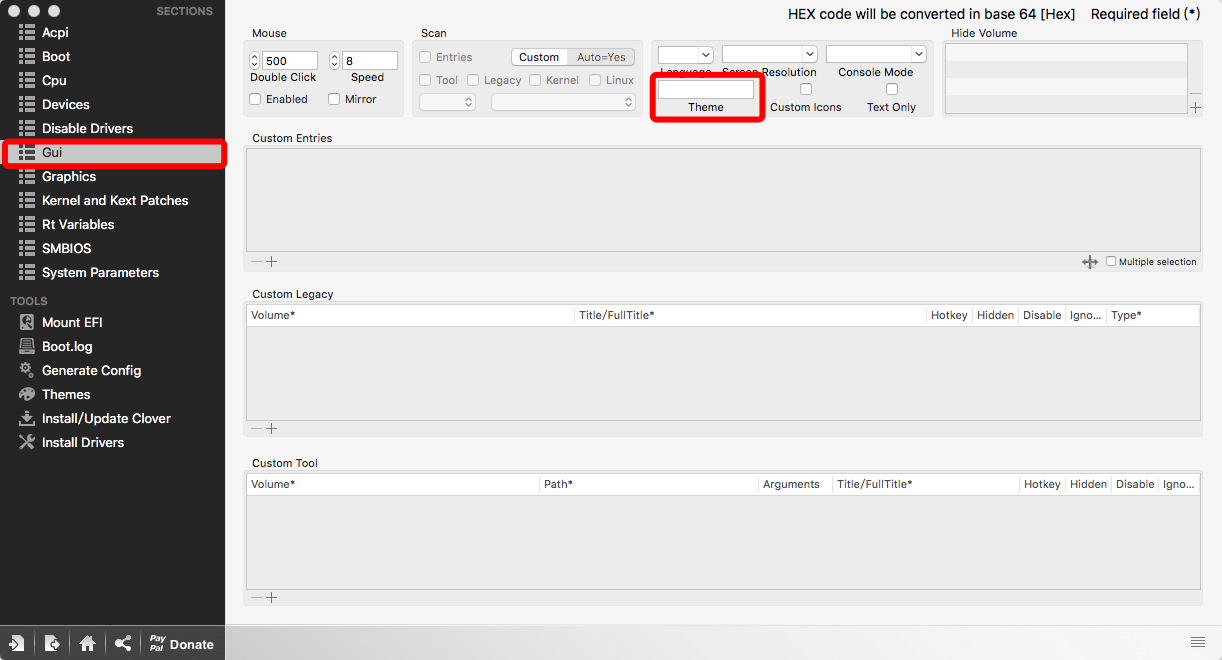The height and width of the screenshot is (660, 1222).
Task: Toggle Scan Entries checkbox
Action: (426, 57)
